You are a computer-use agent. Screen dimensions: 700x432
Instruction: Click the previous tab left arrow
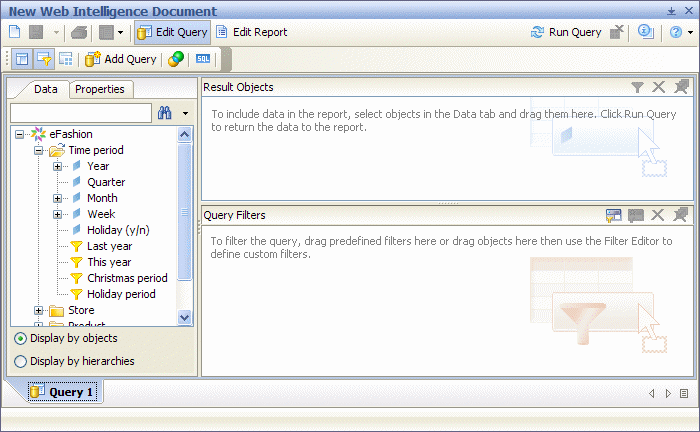click(x=652, y=393)
